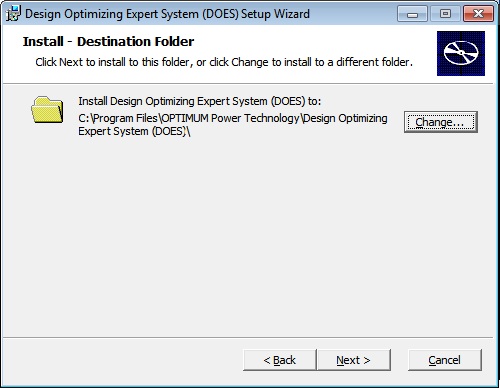Return to previous page with < Back
The width and height of the screenshot is (500, 388).
coord(280,360)
